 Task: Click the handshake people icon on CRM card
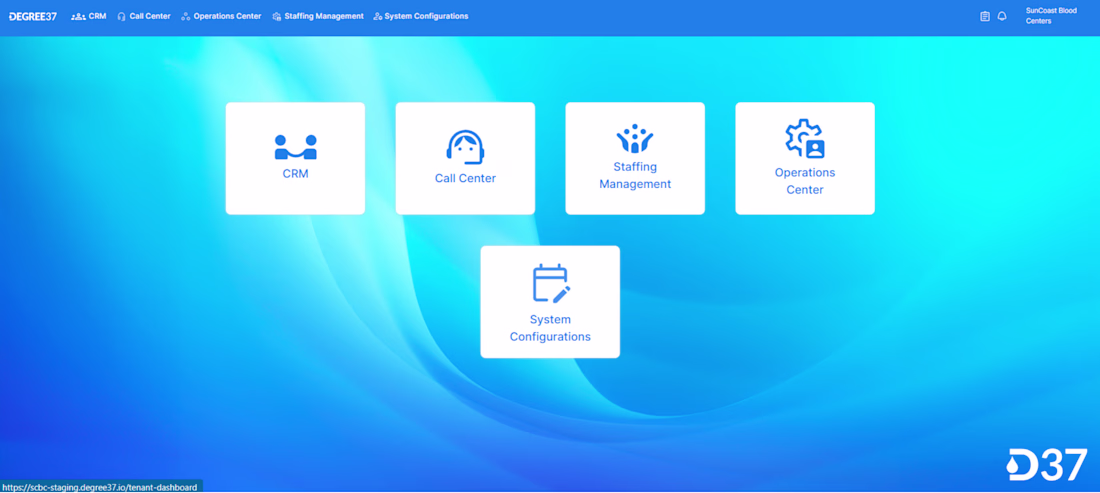pos(295,147)
